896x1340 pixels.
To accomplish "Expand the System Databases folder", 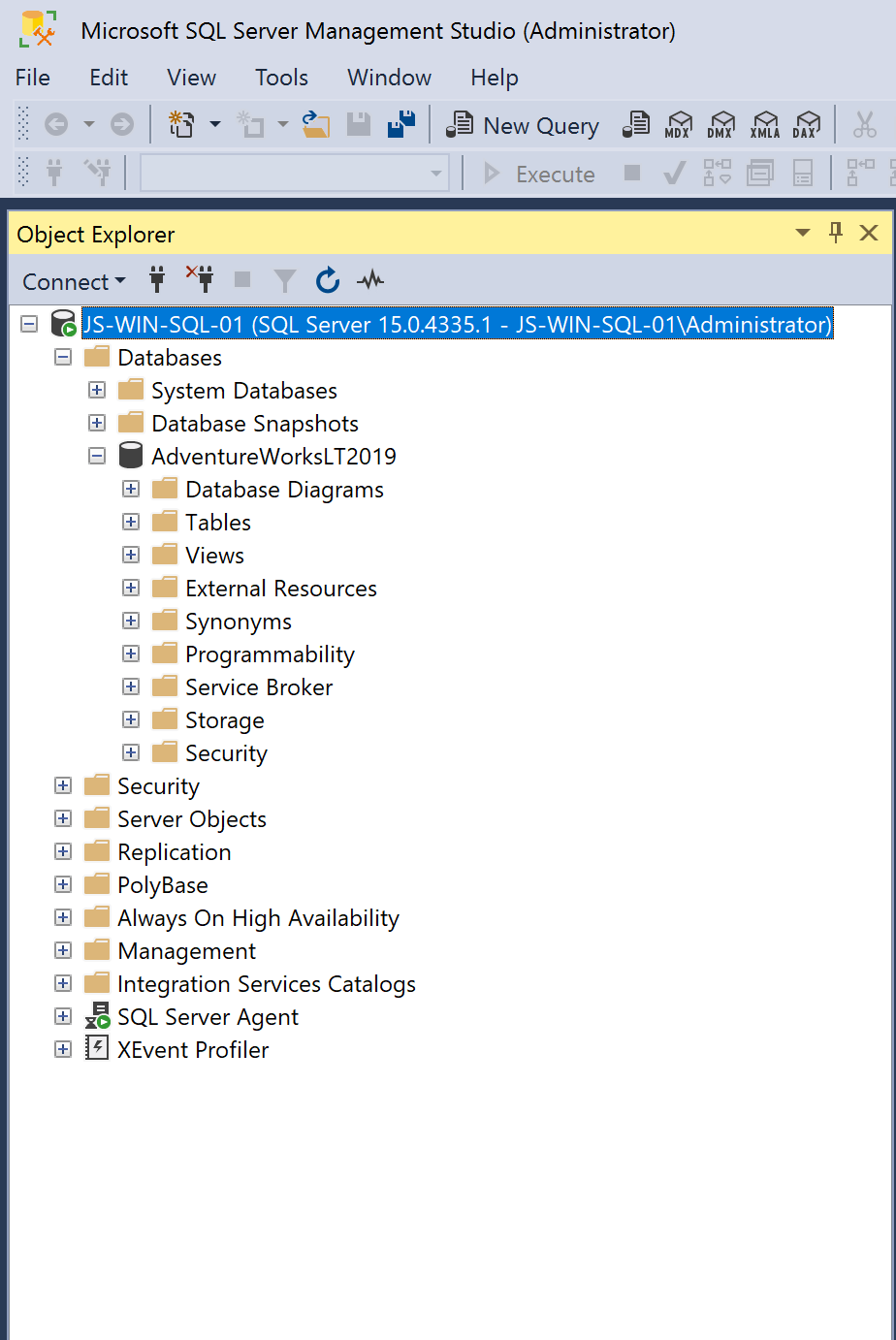I will tap(97, 390).
